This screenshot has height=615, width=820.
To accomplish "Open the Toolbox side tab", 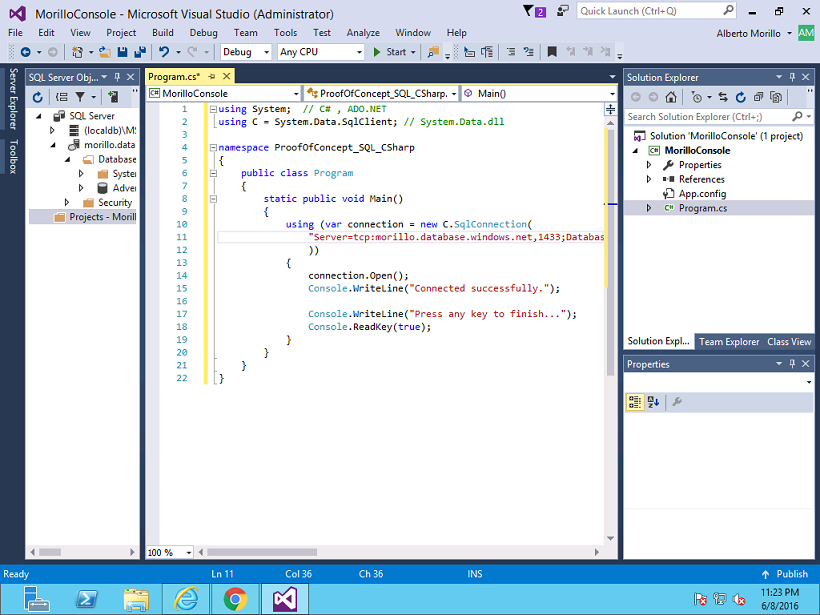I will click(x=14, y=156).
